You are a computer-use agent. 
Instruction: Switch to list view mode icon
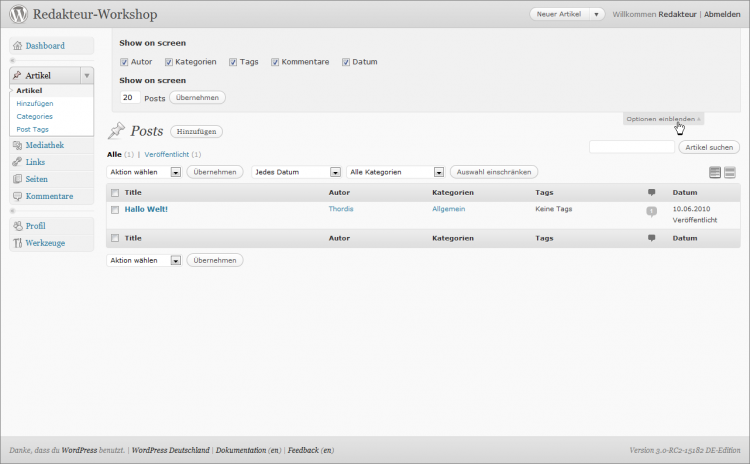coord(715,173)
